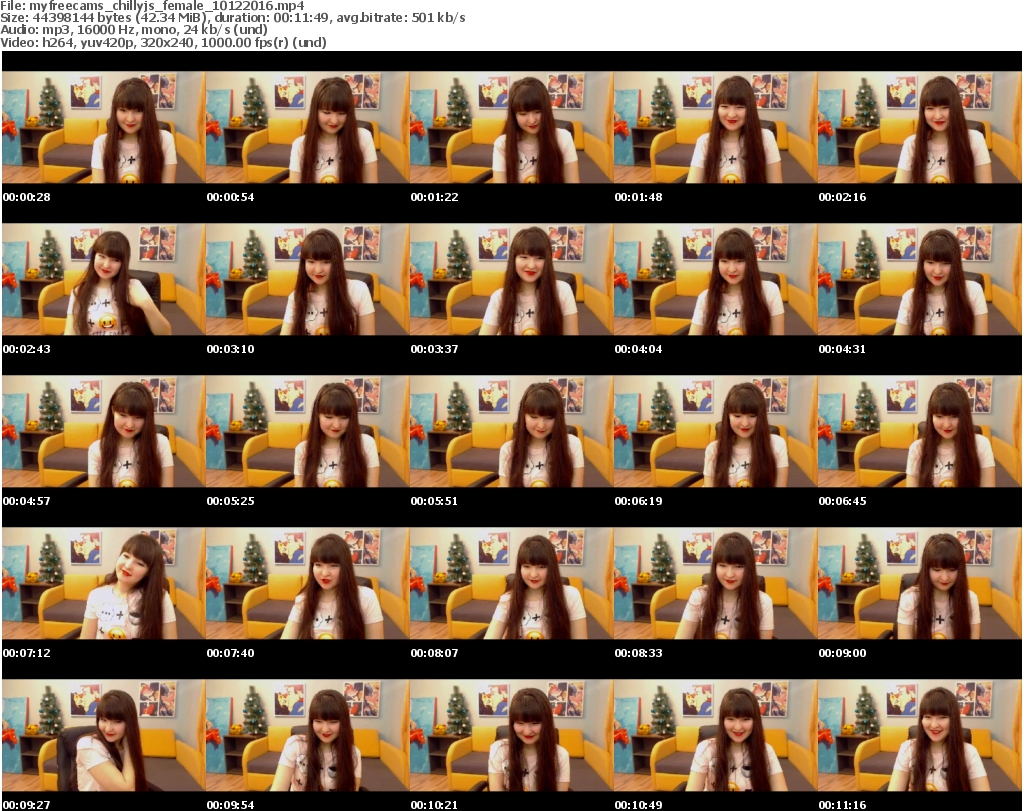Select the thumbnail frame at 00:04:04

coord(715,279)
